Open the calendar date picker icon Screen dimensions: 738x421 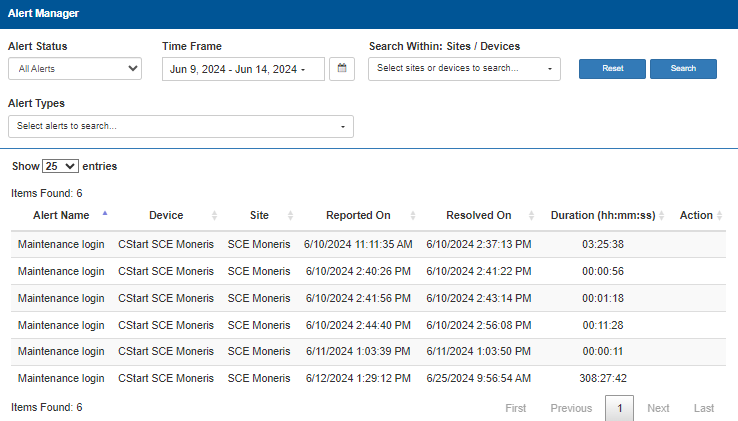pyautogui.click(x=342, y=69)
